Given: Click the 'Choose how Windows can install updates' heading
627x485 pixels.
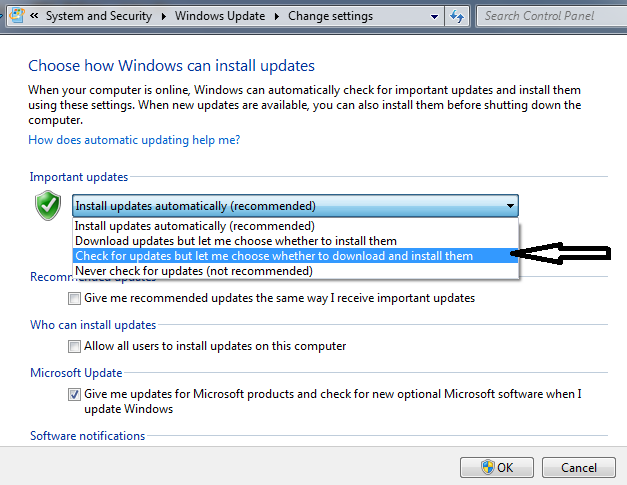Looking at the screenshot, I should click(x=171, y=66).
